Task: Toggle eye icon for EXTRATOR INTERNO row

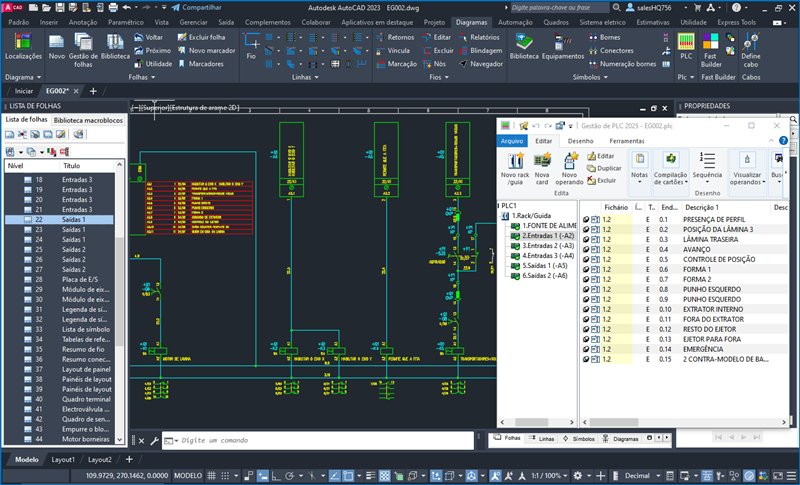Action: (x=586, y=309)
